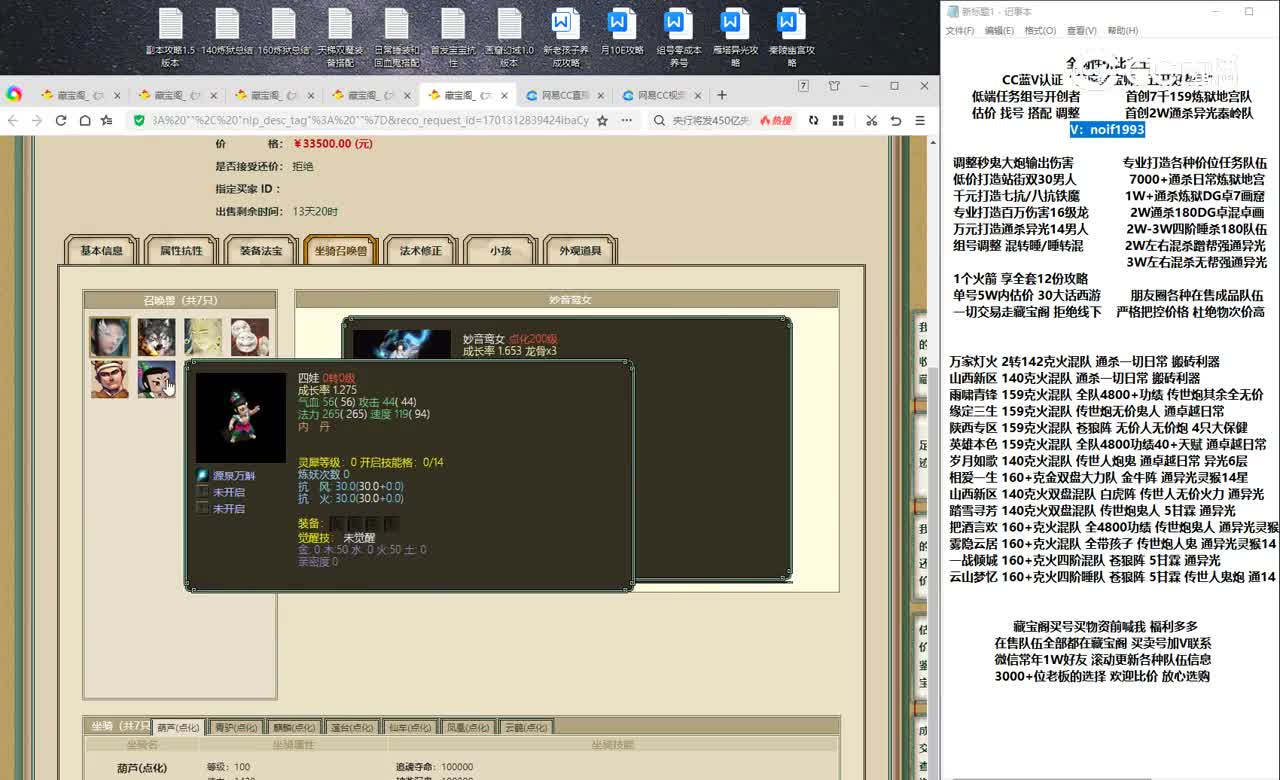Screen dimensions: 1280x780
Task: Select the 云鹤(点化) mount tab
Action: click(526, 727)
